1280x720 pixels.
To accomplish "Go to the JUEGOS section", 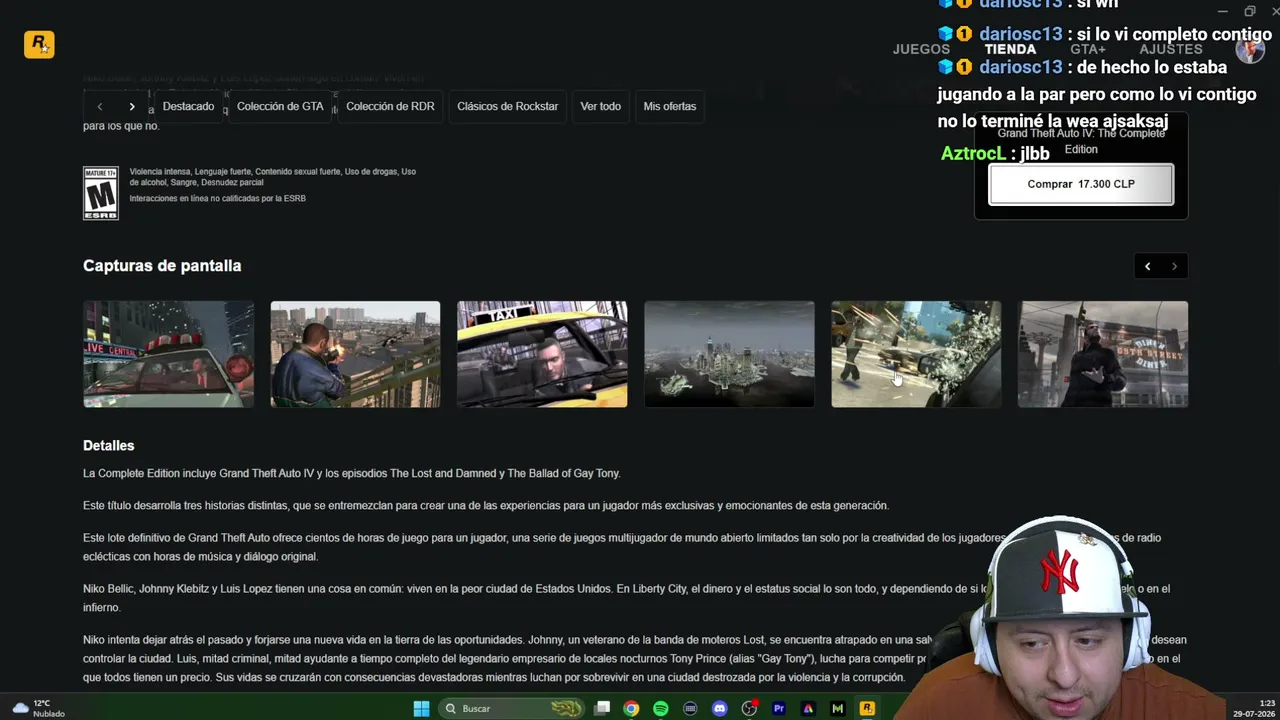I will 921,49.
